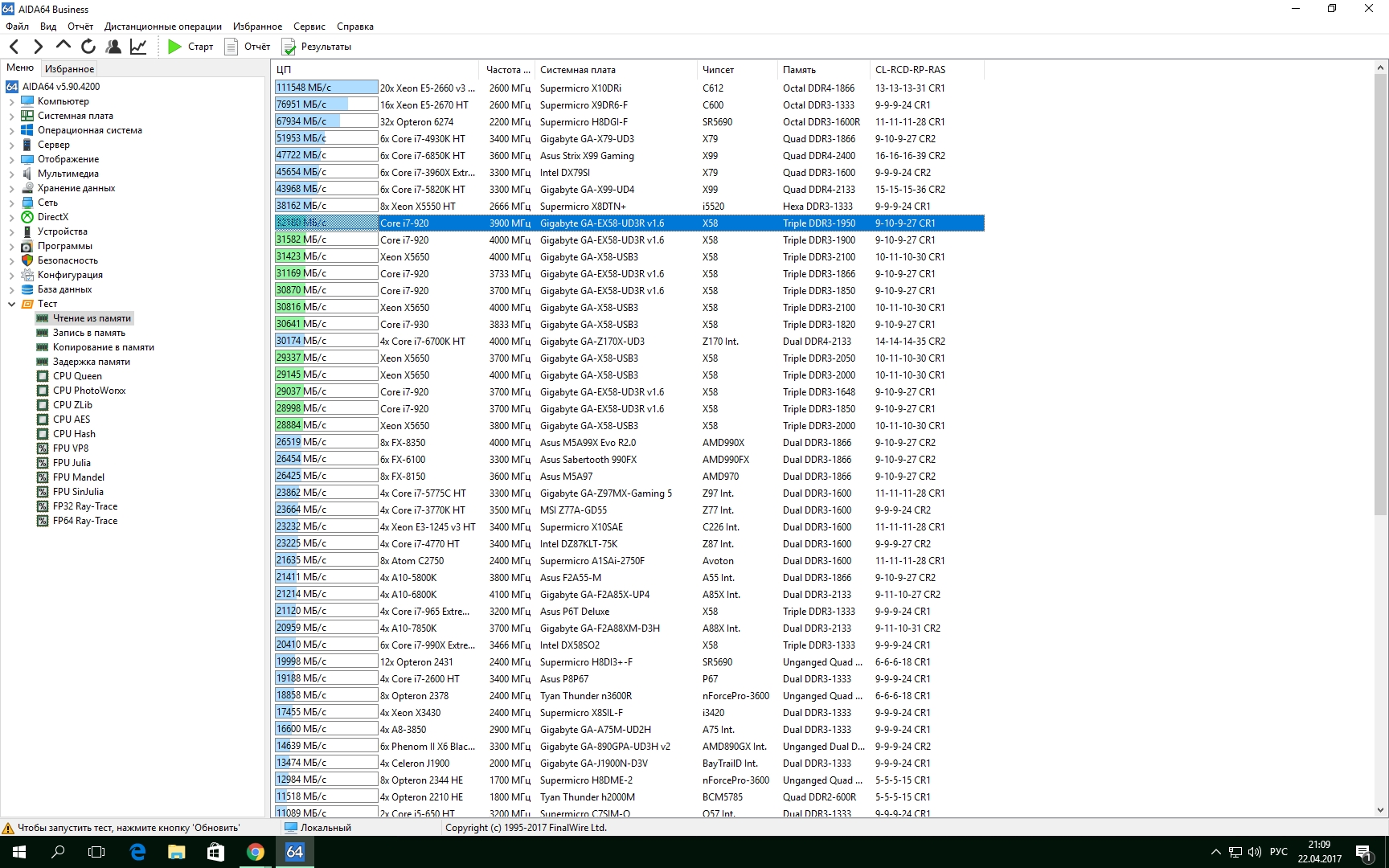Click the 111548 МБ/с result bar
1389x868 pixels.
click(326, 88)
